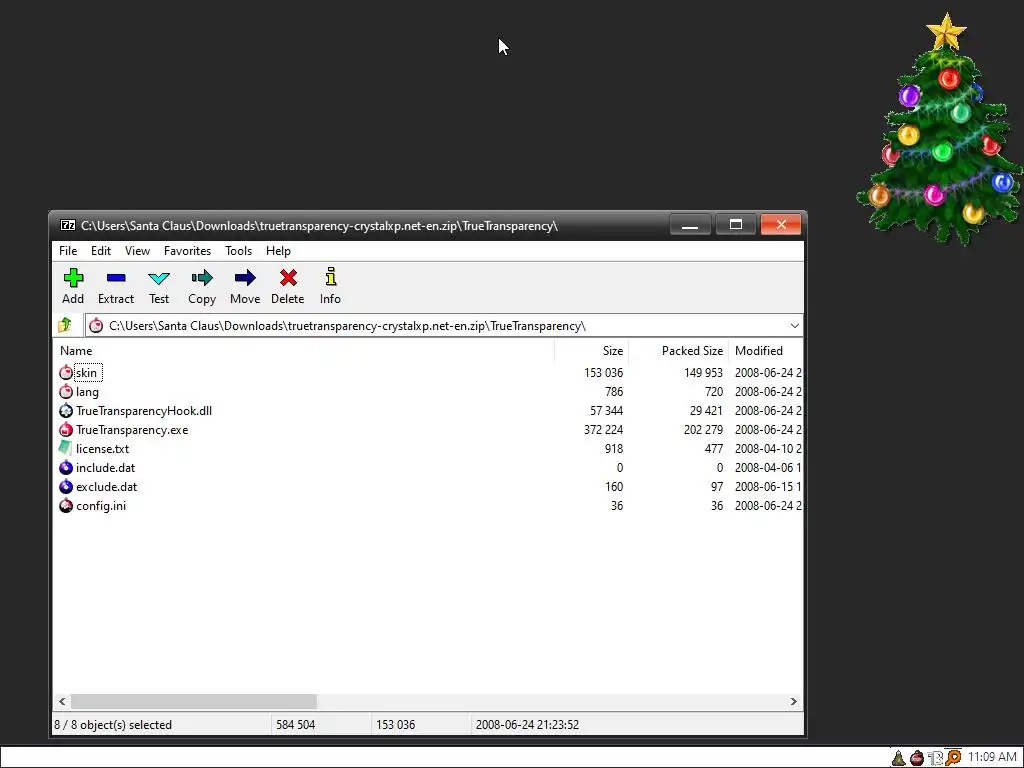Click the 7z icon in the title bar

[68, 225]
